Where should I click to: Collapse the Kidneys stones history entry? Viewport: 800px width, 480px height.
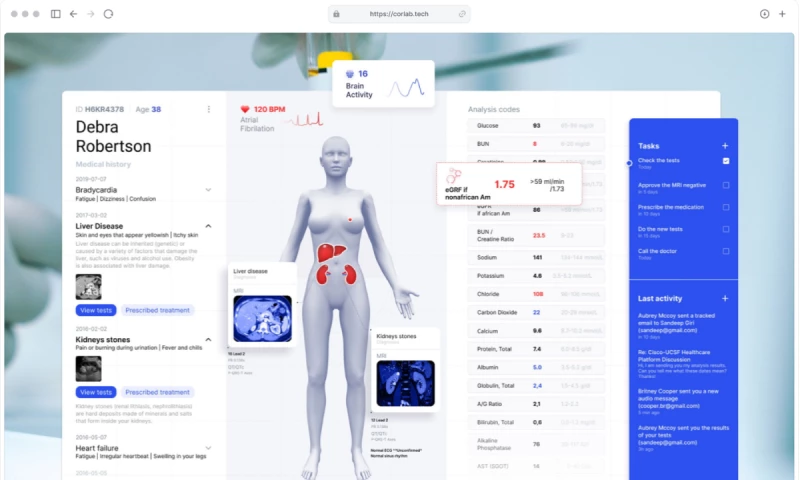[208, 340]
